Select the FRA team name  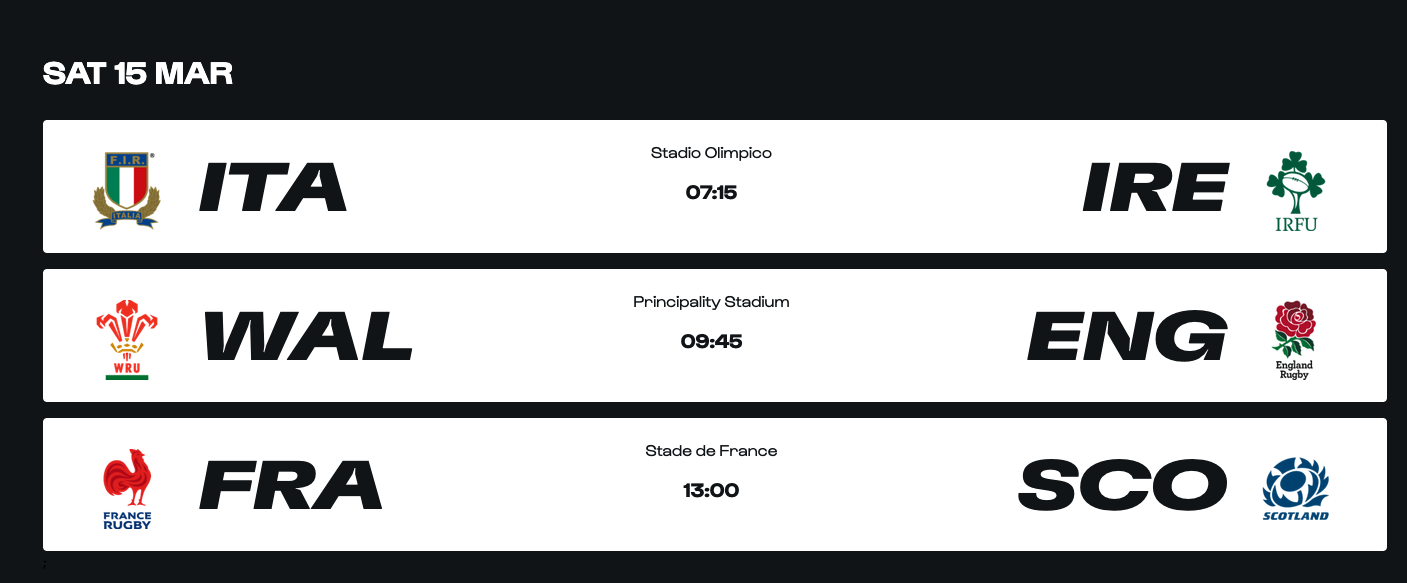point(291,485)
